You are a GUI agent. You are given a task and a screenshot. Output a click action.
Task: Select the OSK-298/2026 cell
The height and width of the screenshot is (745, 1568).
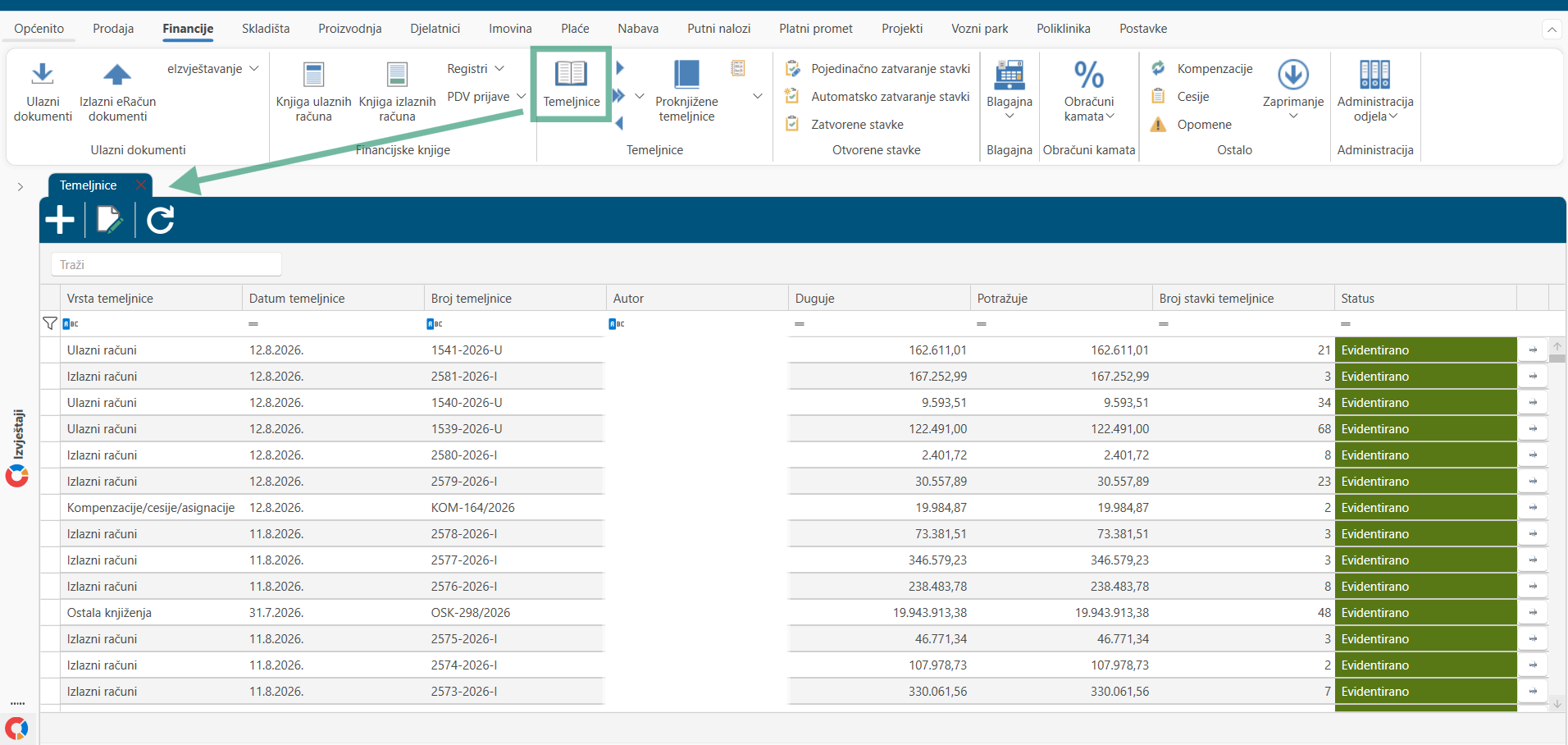pos(515,612)
